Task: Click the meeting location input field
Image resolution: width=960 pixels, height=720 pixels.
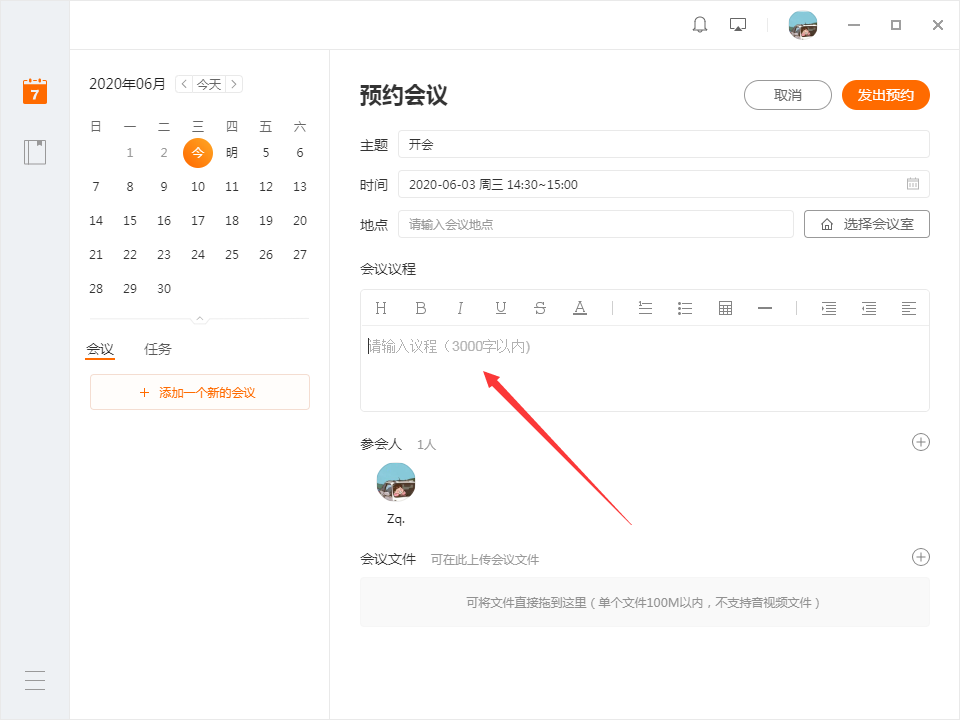Action: tap(595, 224)
